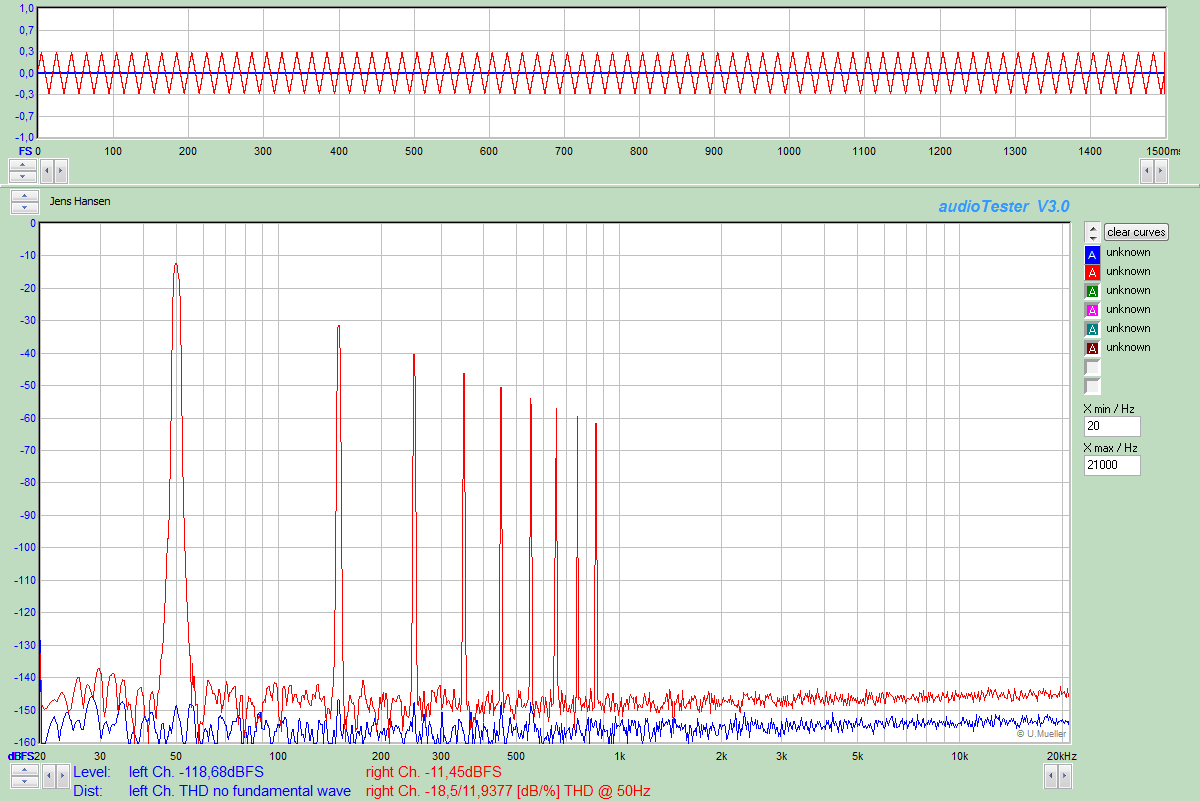This screenshot has width=1200, height=801.
Task: Click down arrow beside the Jens Hansen label
Action: (24, 207)
